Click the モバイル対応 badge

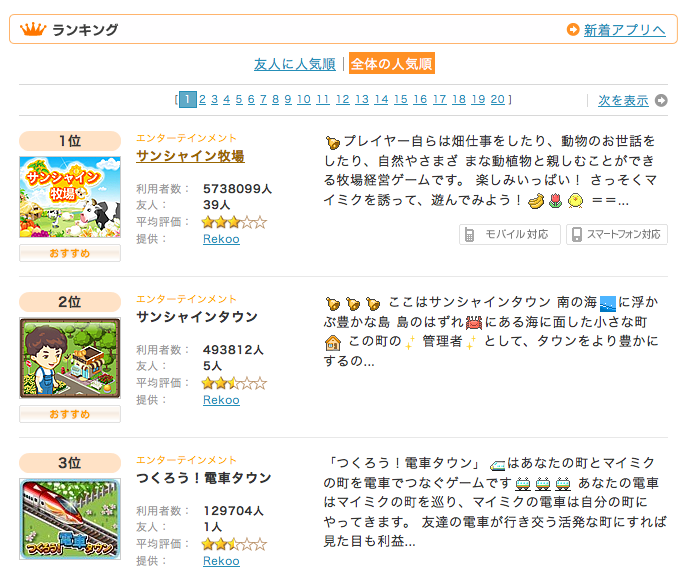point(510,234)
